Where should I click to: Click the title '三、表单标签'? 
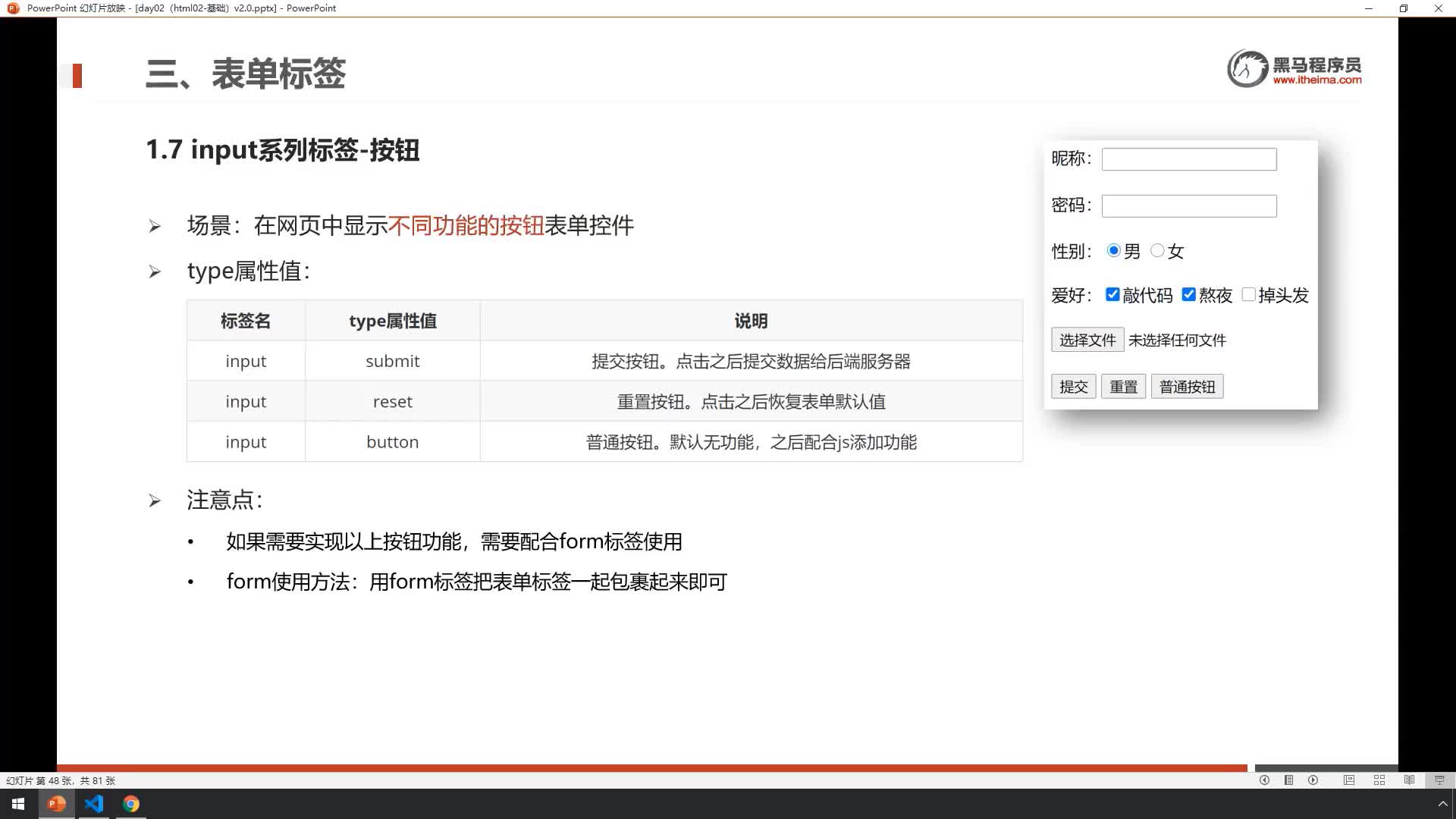pyautogui.click(x=245, y=74)
